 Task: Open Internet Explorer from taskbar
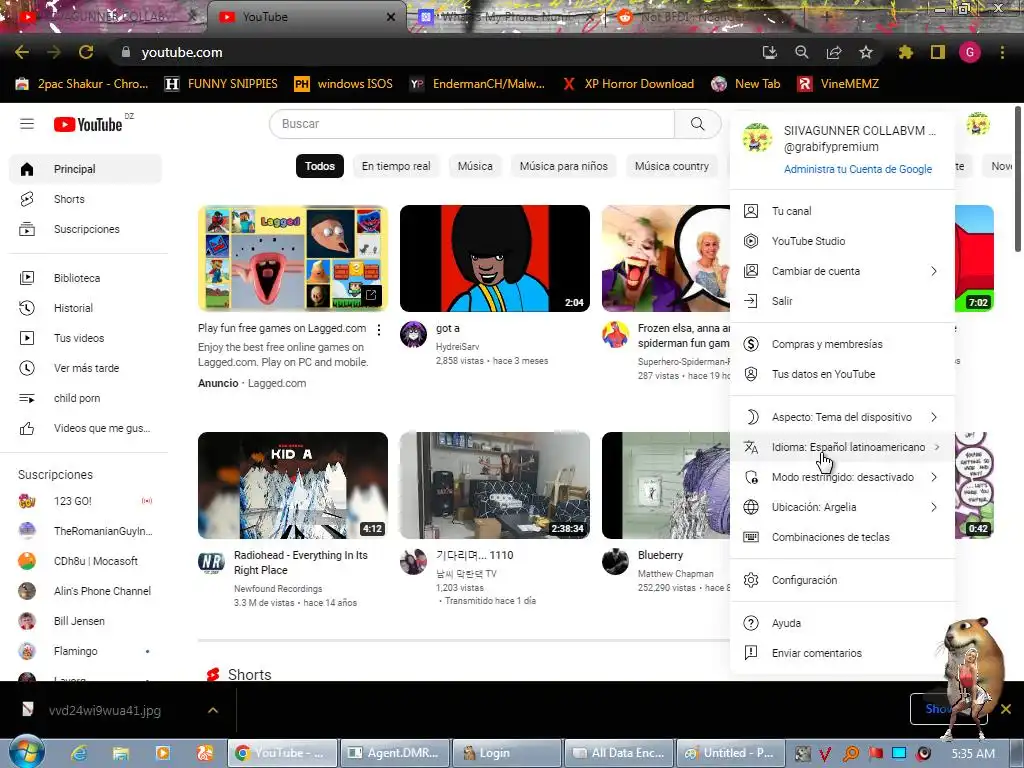79,753
